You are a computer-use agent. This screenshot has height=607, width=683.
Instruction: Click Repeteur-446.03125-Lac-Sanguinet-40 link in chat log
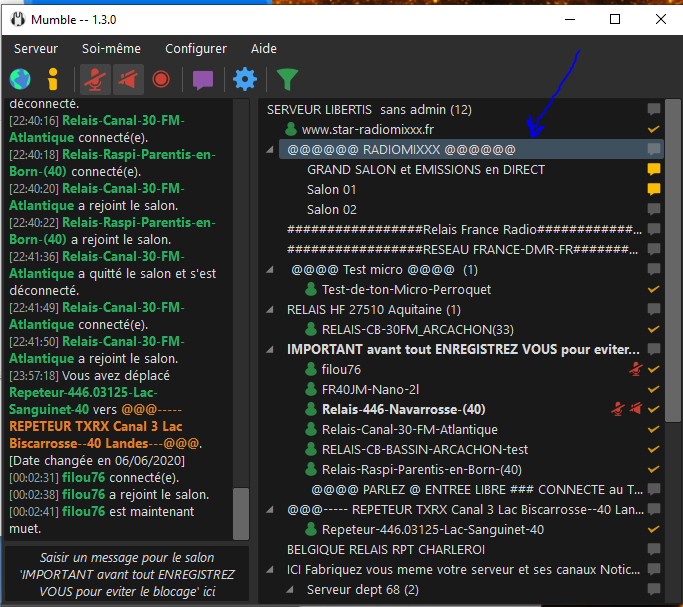(x=83, y=401)
